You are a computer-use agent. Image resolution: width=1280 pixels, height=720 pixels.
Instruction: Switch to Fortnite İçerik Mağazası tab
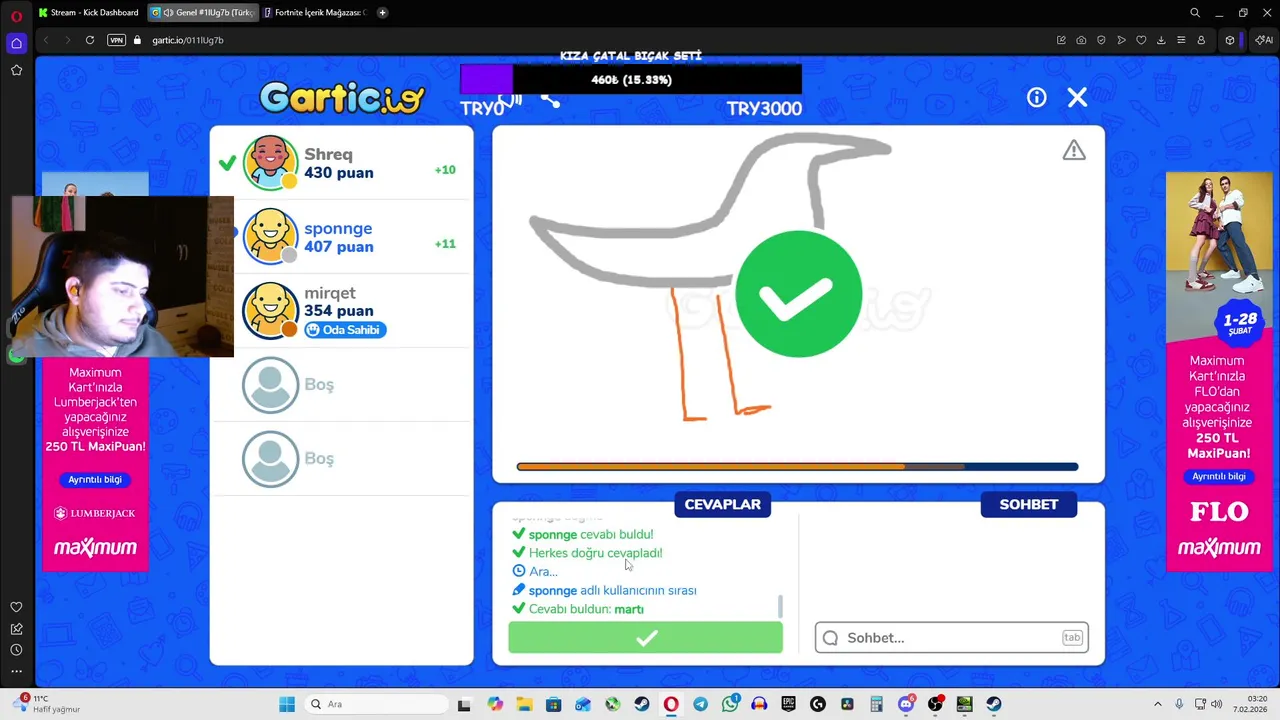pos(315,12)
